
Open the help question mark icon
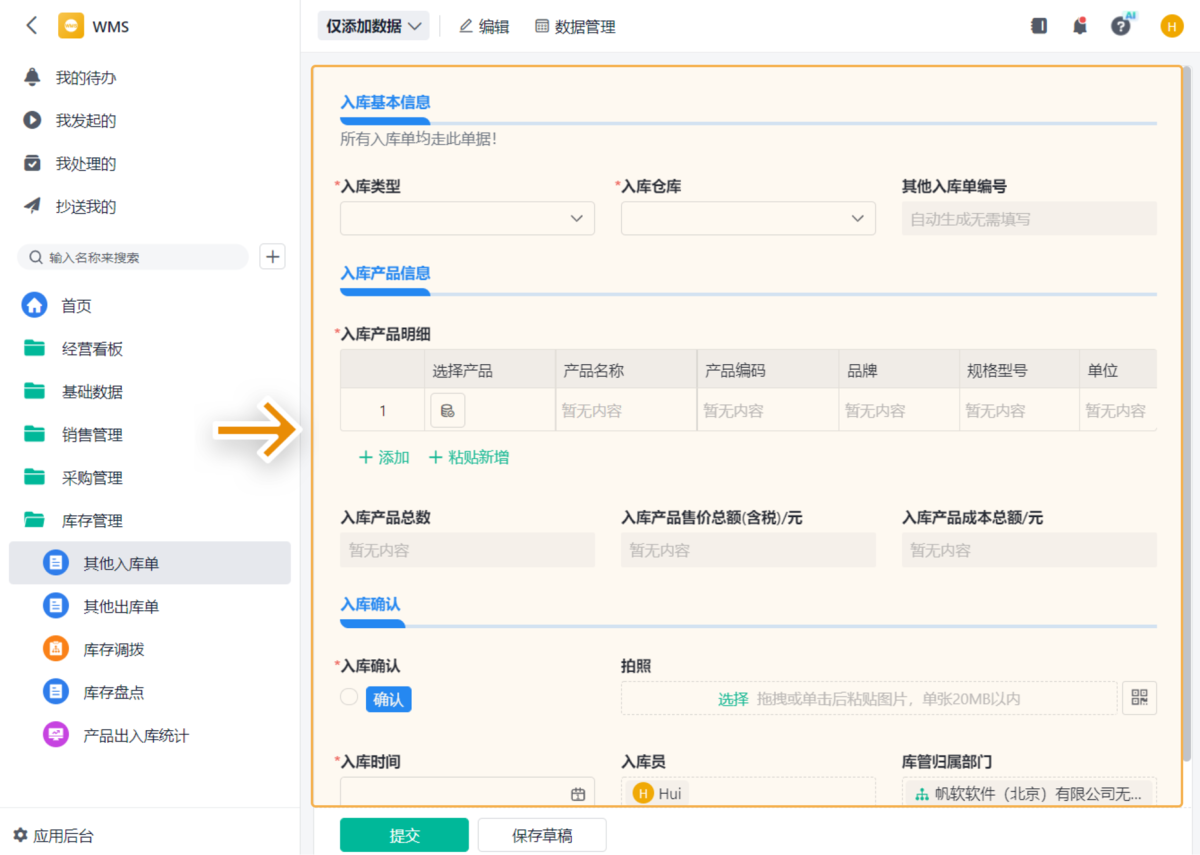pos(1120,27)
